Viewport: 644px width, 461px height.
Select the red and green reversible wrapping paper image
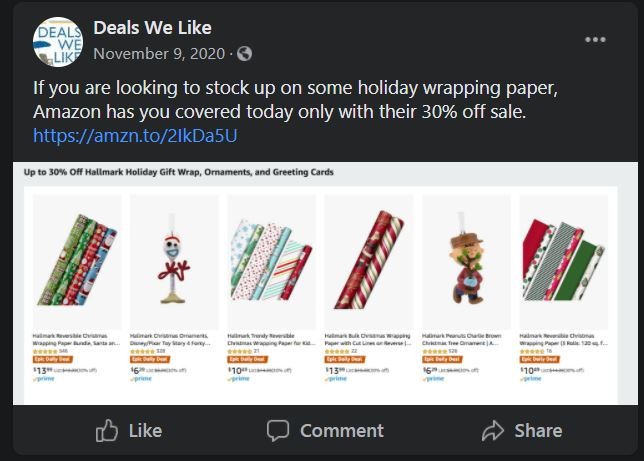point(564,260)
